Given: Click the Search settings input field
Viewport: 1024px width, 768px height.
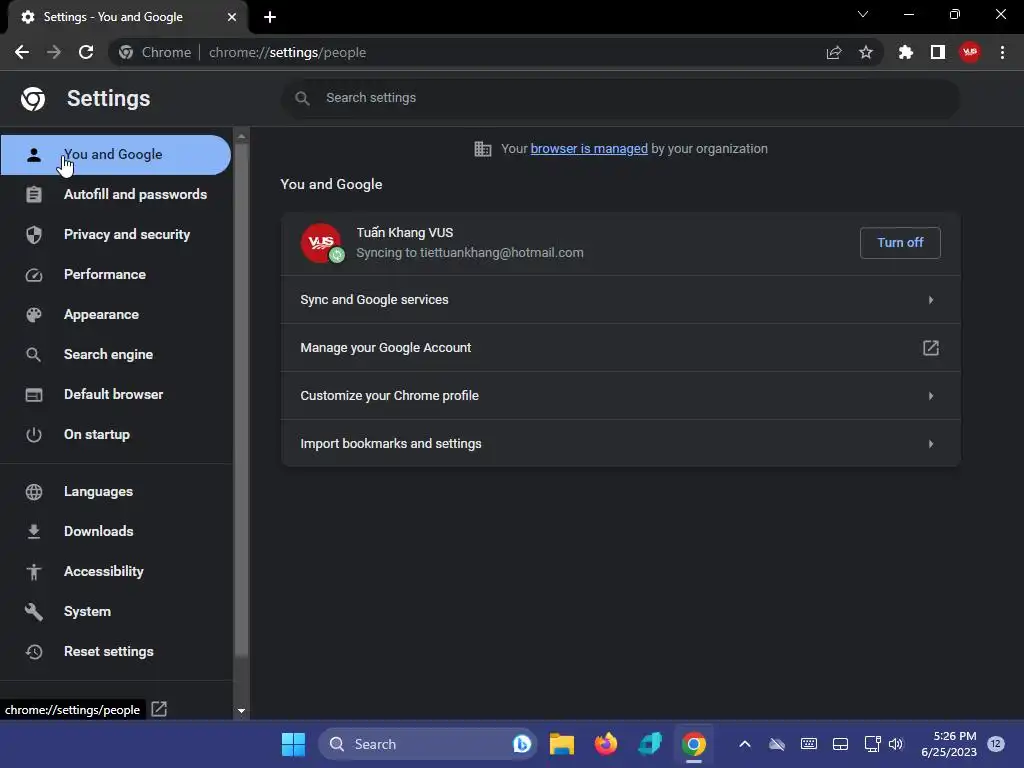Looking at the screenshot, I should coord(620,98).
